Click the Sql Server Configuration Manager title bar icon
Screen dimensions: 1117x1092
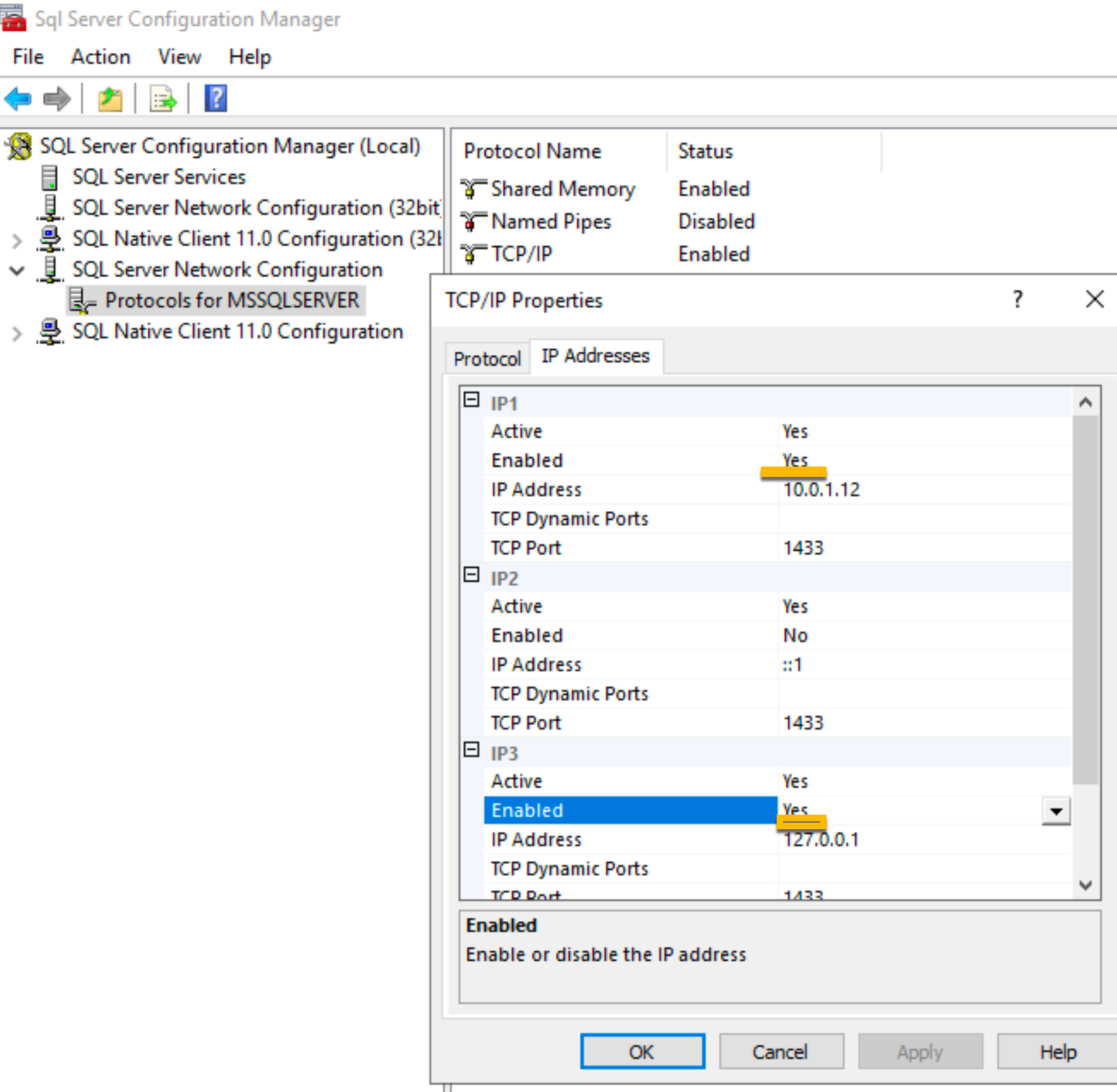click(x=13, y=18)
